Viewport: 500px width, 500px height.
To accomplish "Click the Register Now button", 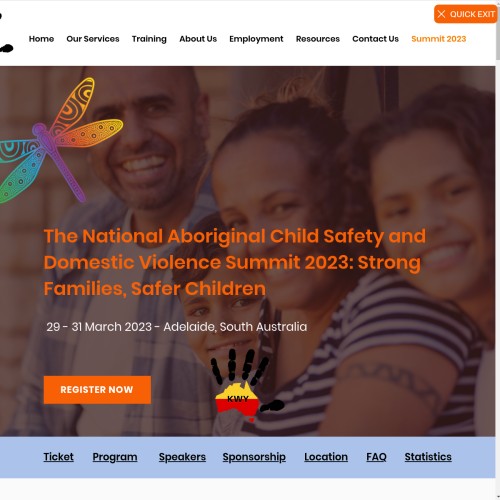I will tap(97, 390).
